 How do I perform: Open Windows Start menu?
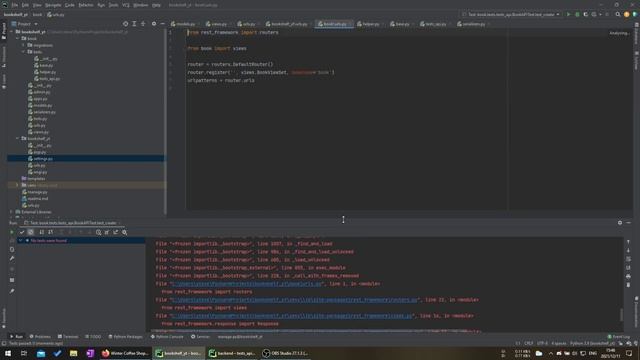8,353
